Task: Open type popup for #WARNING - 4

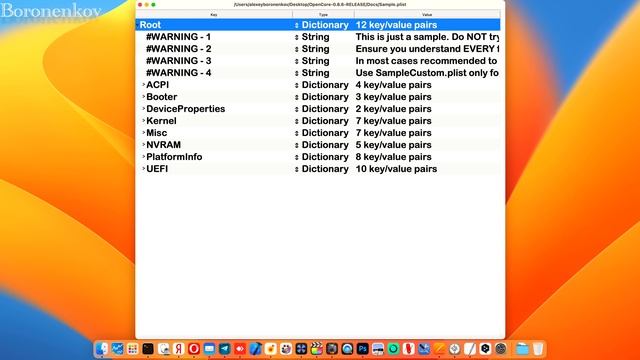Action: coord(297,73)
